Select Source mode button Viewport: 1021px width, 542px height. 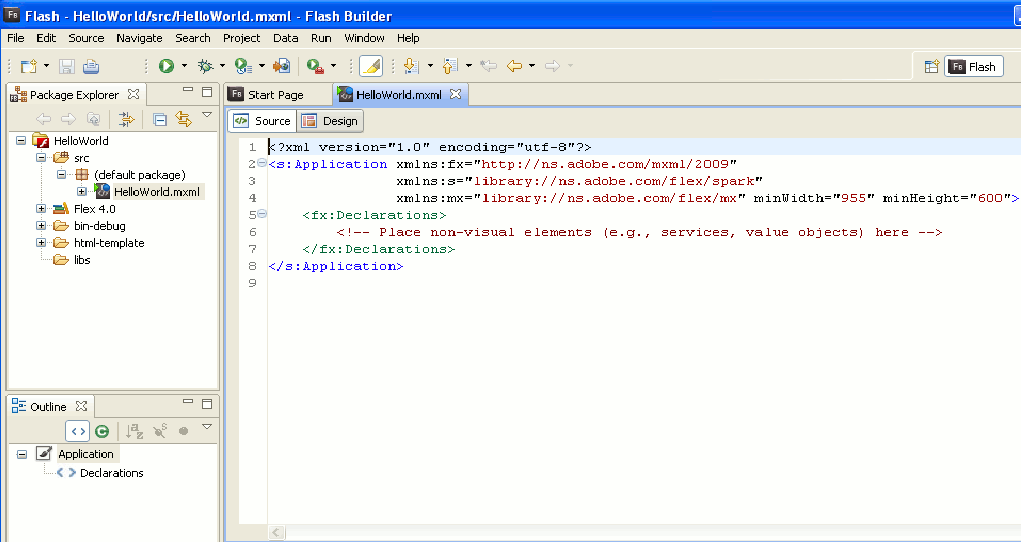click(x=262, y=121)
